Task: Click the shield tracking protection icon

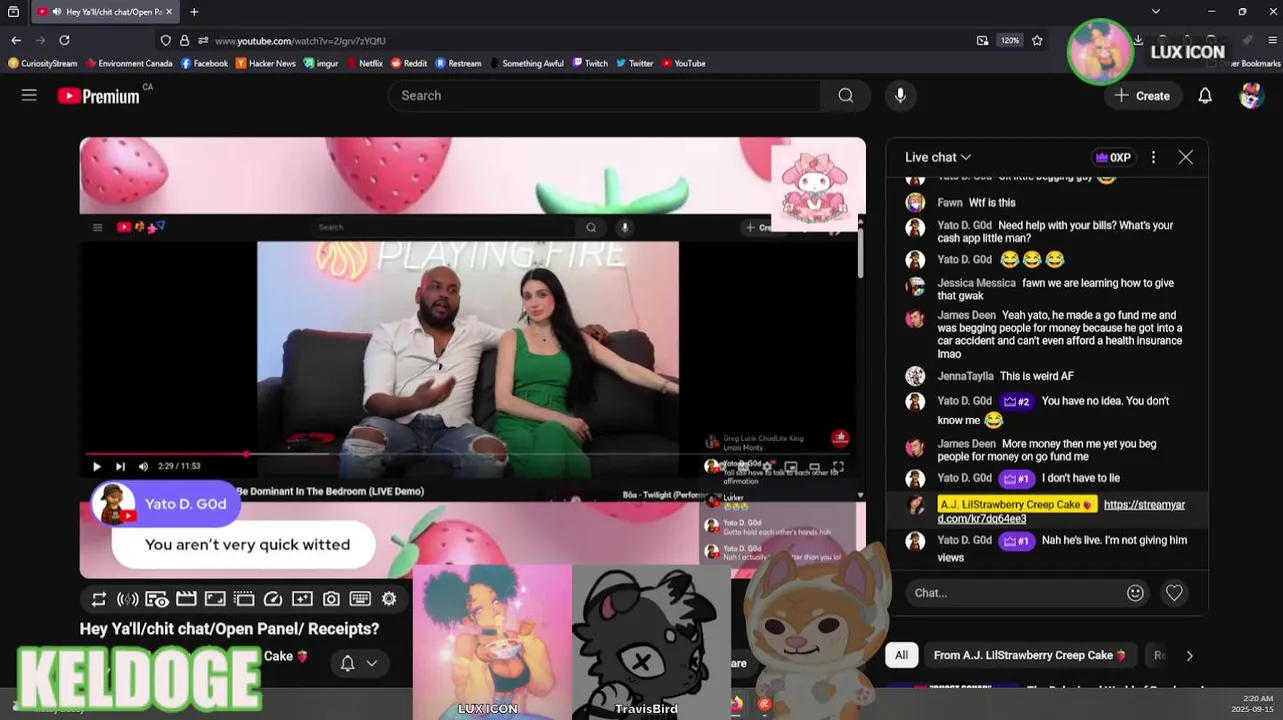Action: click(166, 40)
